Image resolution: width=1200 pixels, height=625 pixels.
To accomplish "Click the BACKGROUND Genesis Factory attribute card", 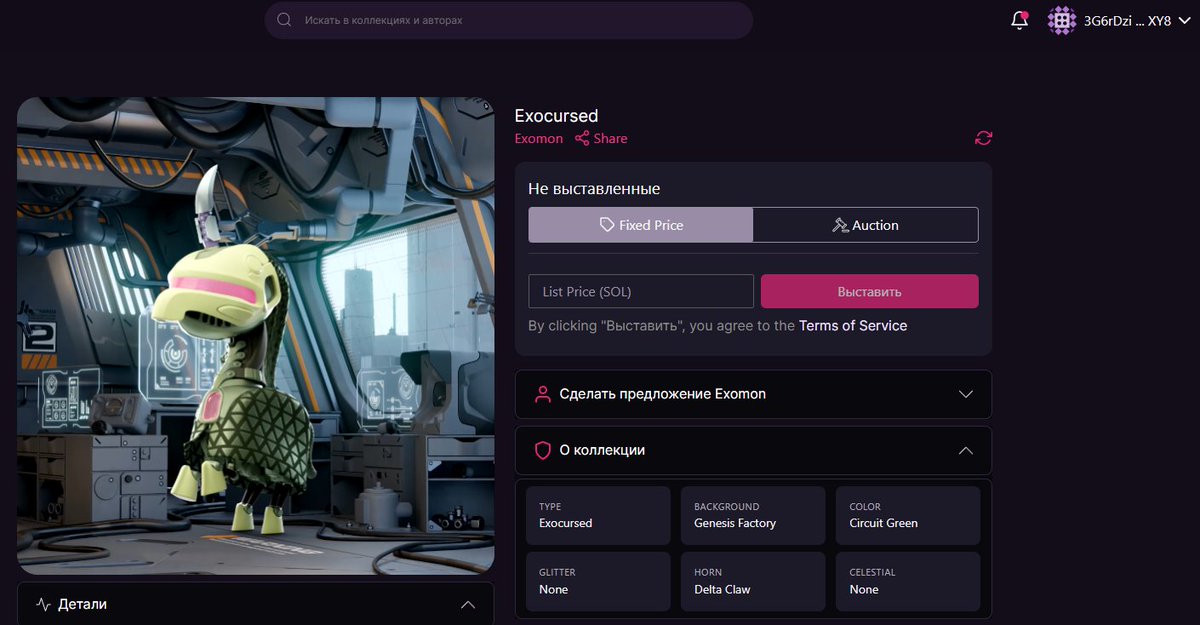I will pos(753,515).
